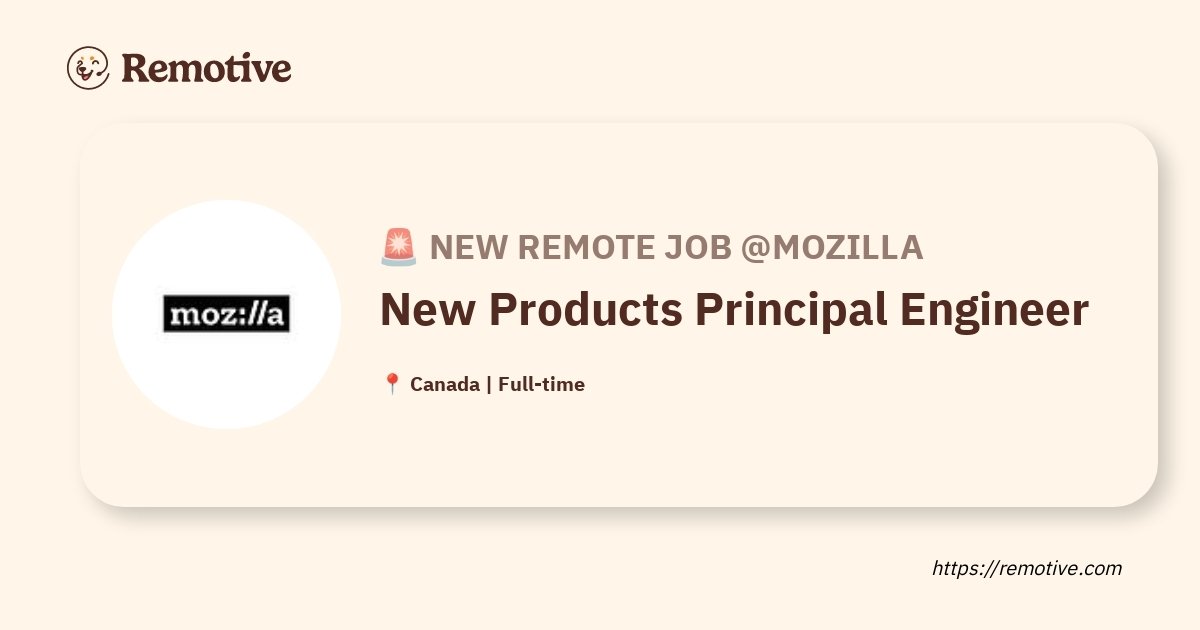Open the https://remotive.com link
Viewport: 1200px width, 630px height.
(x=1027, y=568)
